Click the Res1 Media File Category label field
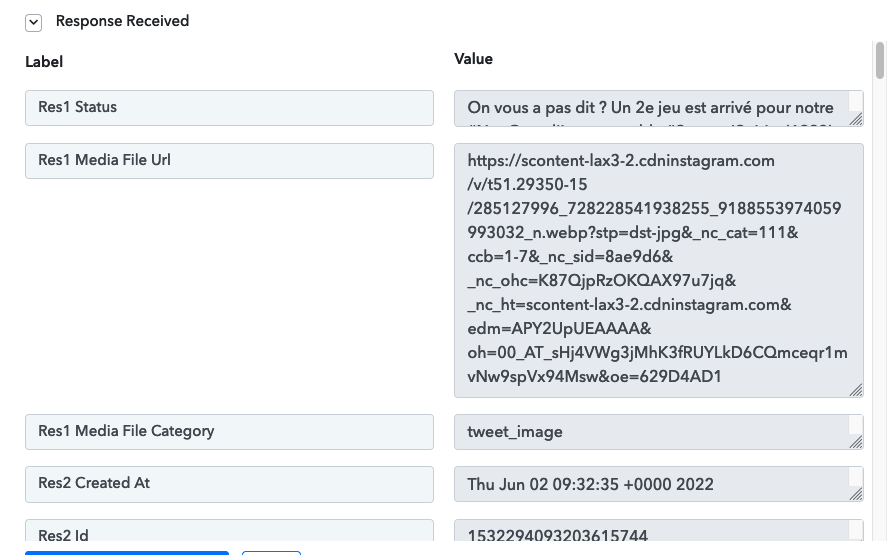 tap(230, 432)
